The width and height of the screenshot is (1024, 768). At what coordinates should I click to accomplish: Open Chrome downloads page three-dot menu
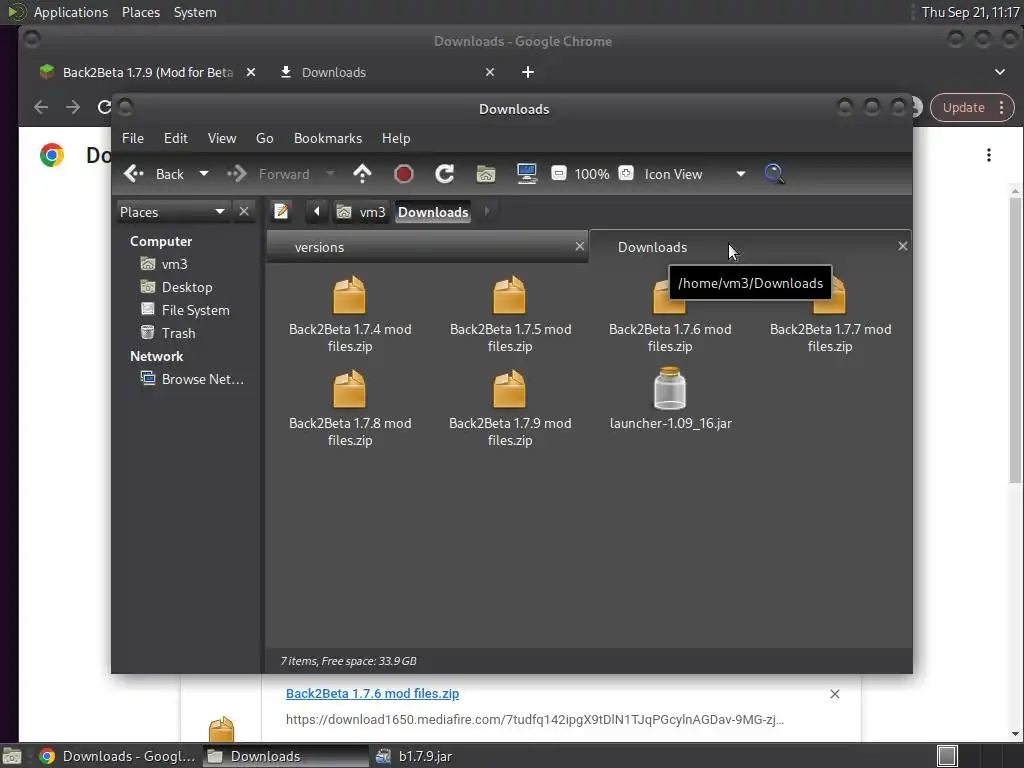pyautogui.click(x=989, y=155)
